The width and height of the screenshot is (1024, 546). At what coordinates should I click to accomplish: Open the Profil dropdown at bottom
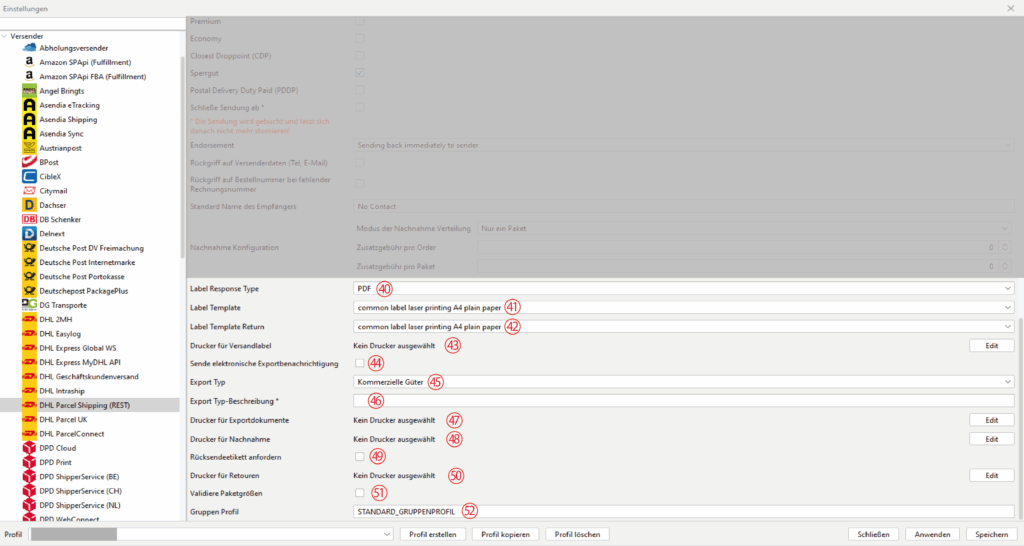tap(212, 534)
